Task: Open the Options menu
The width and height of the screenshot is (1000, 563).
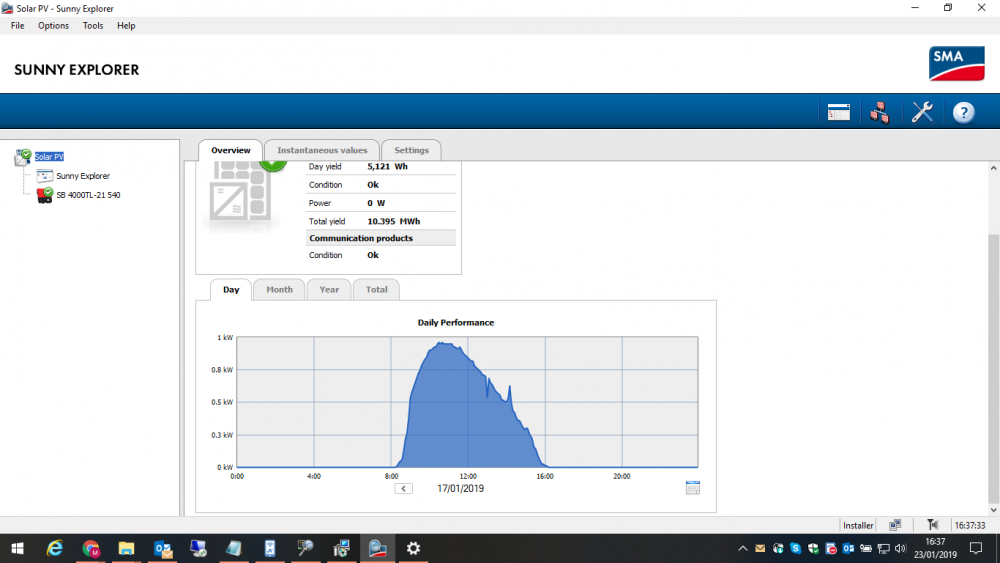Action: click(x=53, y=26)
